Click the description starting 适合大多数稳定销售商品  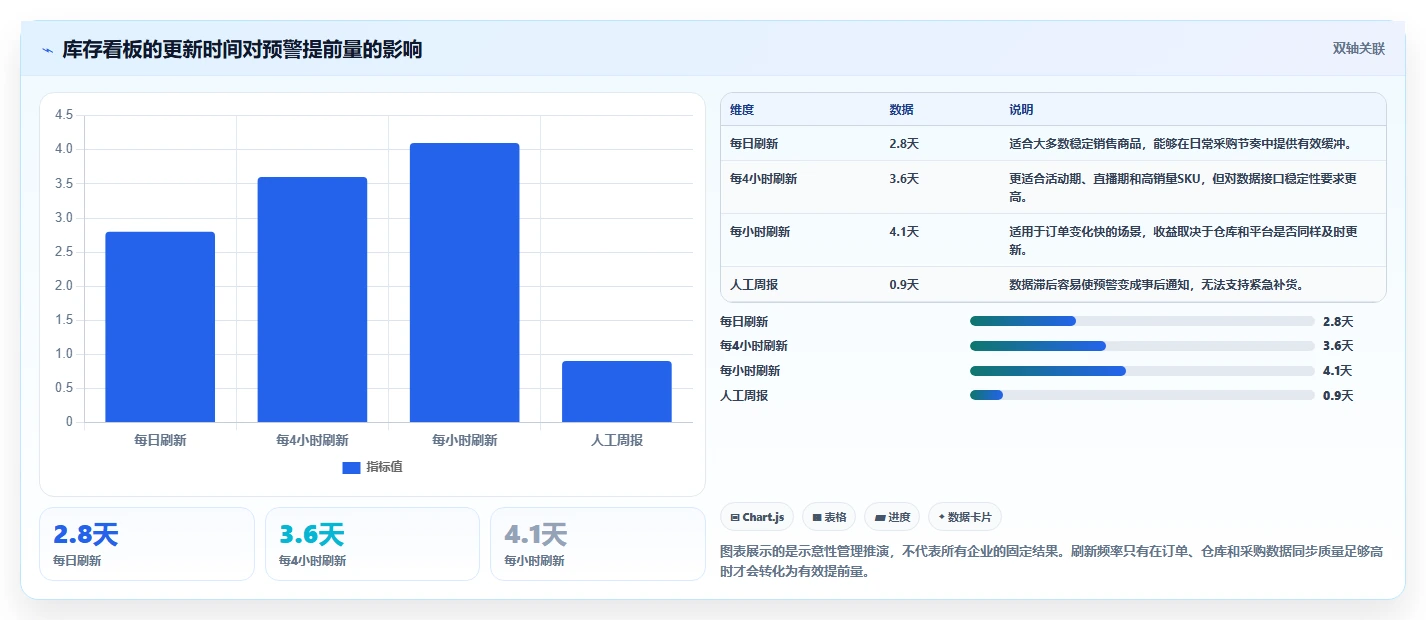pos(1181,144)
